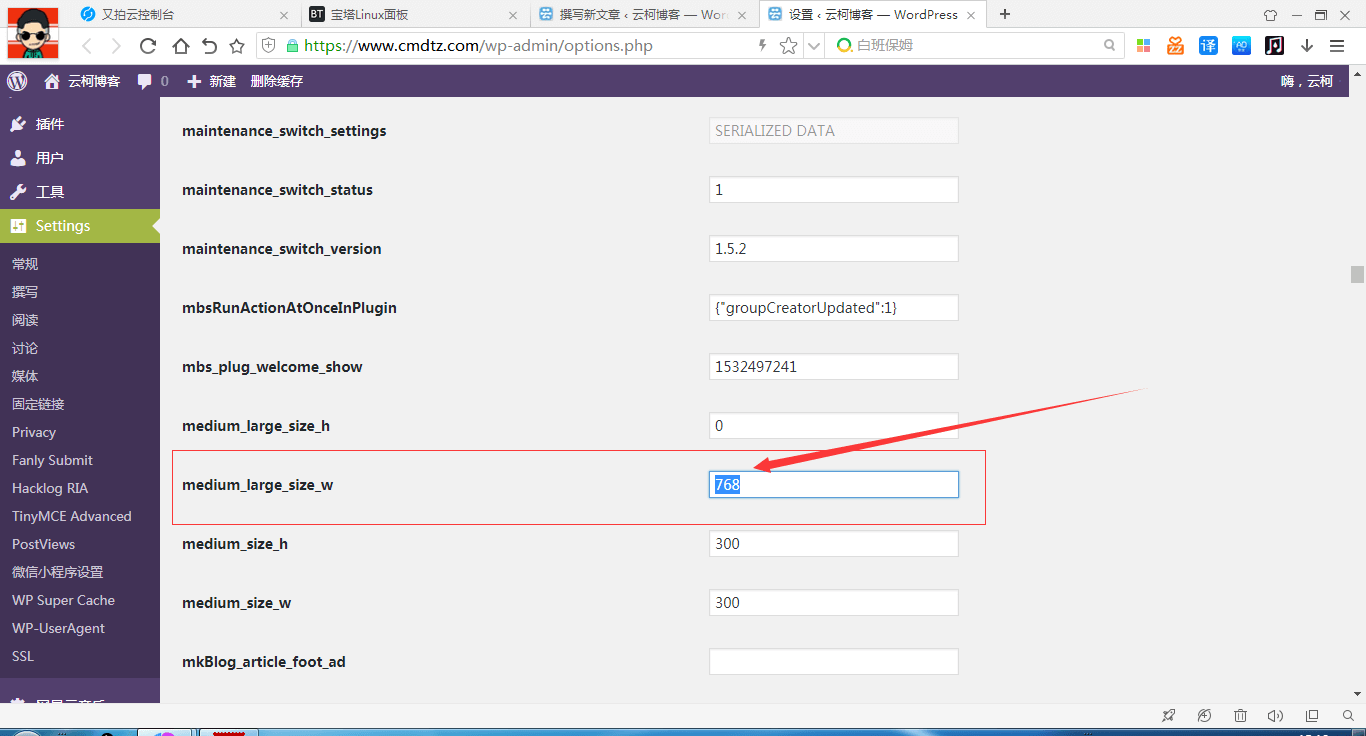Open WP Super Cache settings link

[x=63, y=600]
